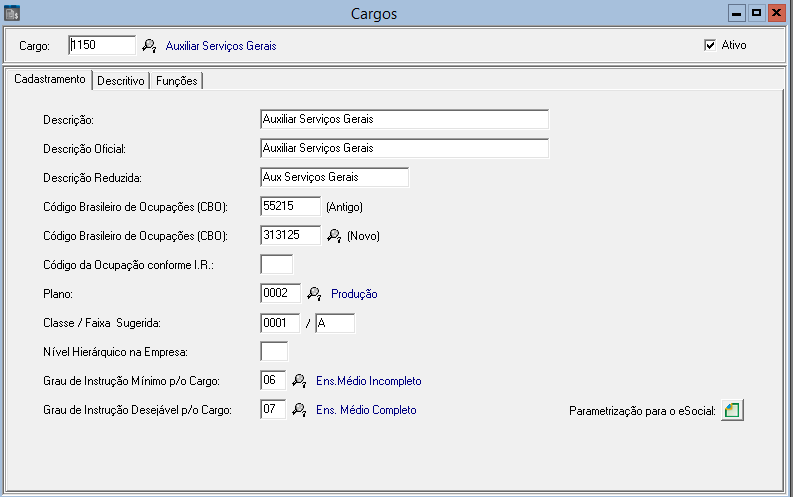The image size is (793, 497).
Task: Focus the Descrição text field
Action: pos(403,120)
